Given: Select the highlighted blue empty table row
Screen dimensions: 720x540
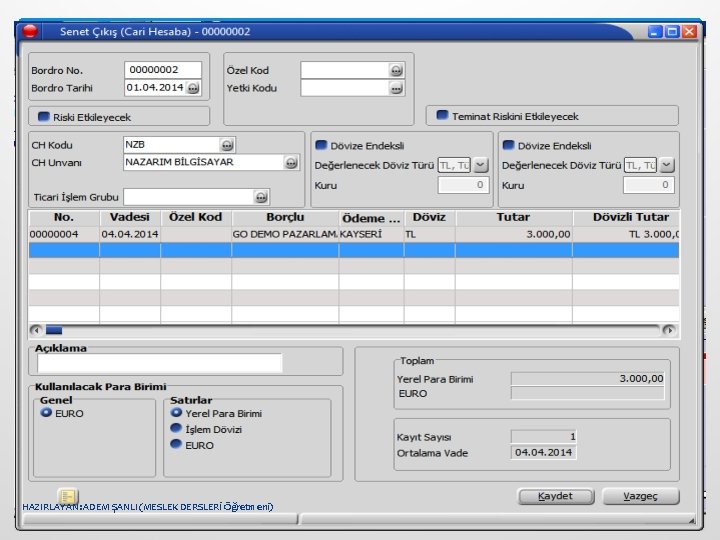Looking at the screenshot, I should tap(354, 250).
